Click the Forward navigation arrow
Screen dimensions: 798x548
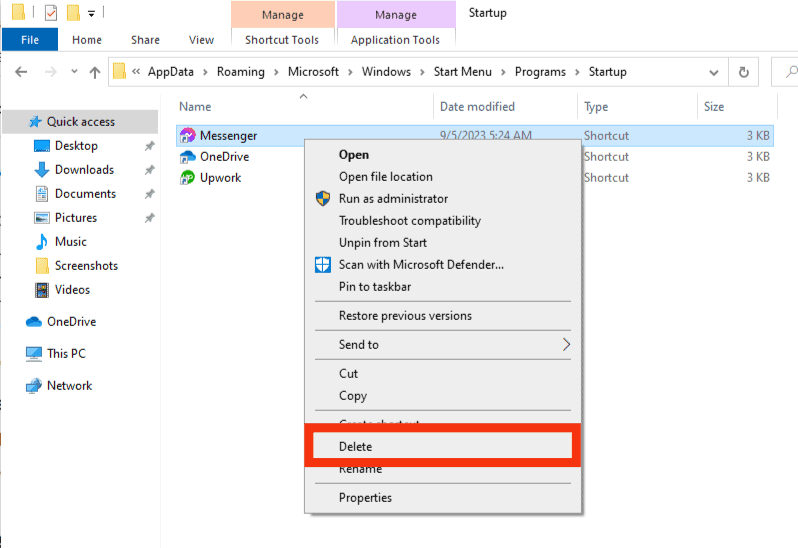click(50, 72)
